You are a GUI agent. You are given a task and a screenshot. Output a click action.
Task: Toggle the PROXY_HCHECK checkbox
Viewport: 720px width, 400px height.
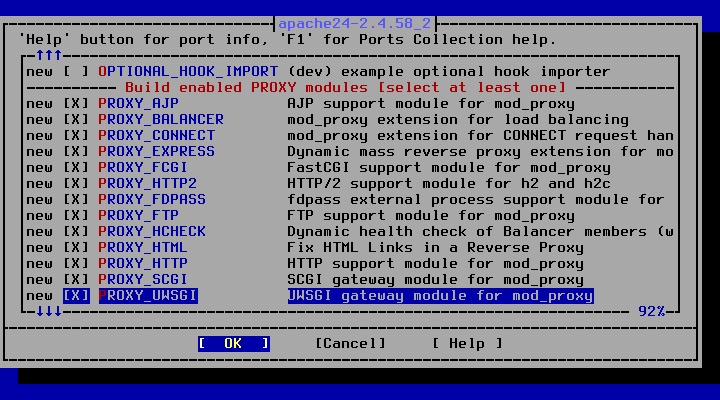pyautogui.click(x=76, y=231)
